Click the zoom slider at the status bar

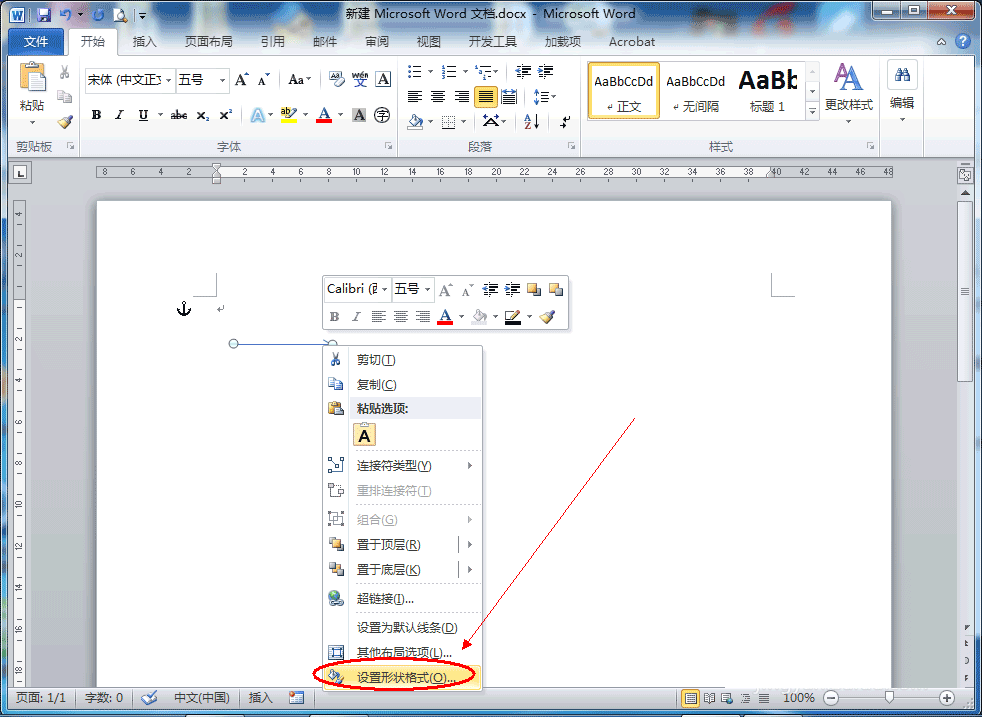coord(888,698)
